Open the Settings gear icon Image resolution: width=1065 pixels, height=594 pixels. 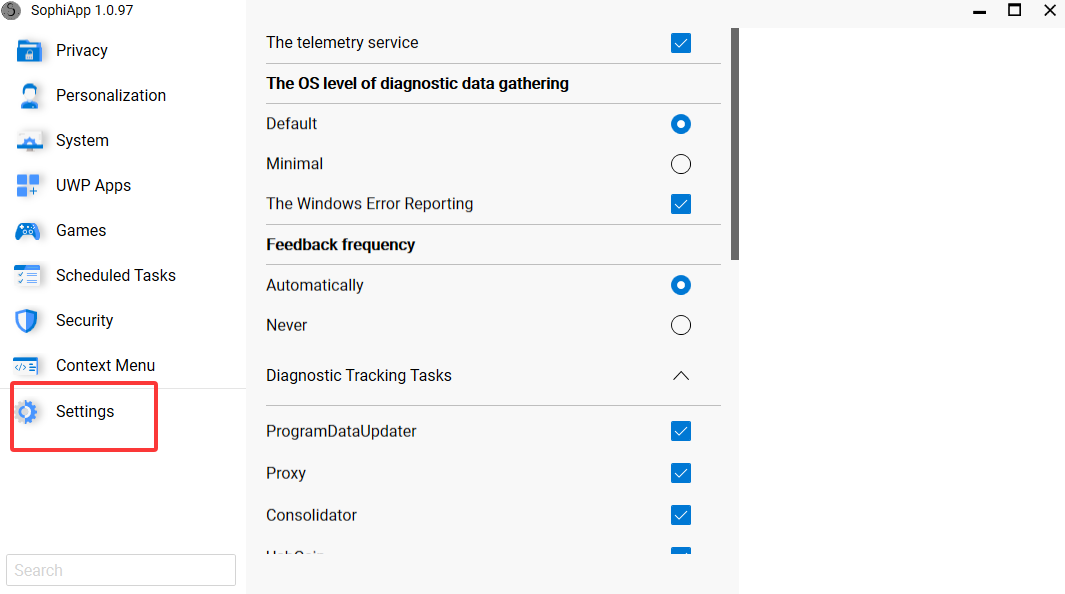[x=28, y=412]
